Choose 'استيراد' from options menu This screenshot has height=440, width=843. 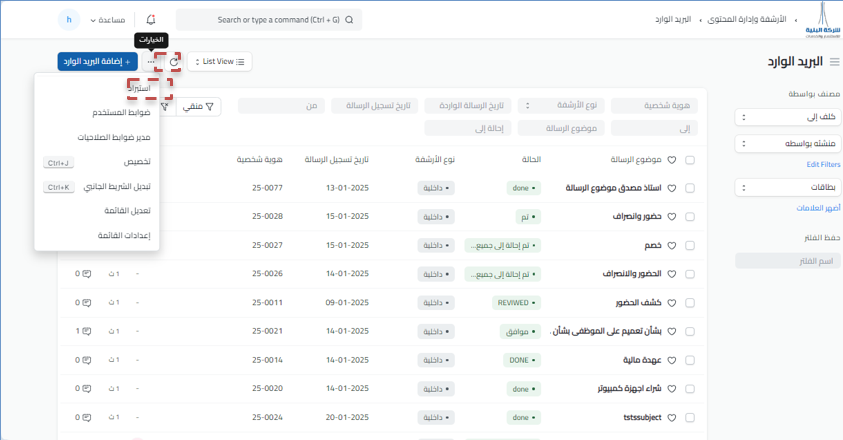tap(97, 88)
